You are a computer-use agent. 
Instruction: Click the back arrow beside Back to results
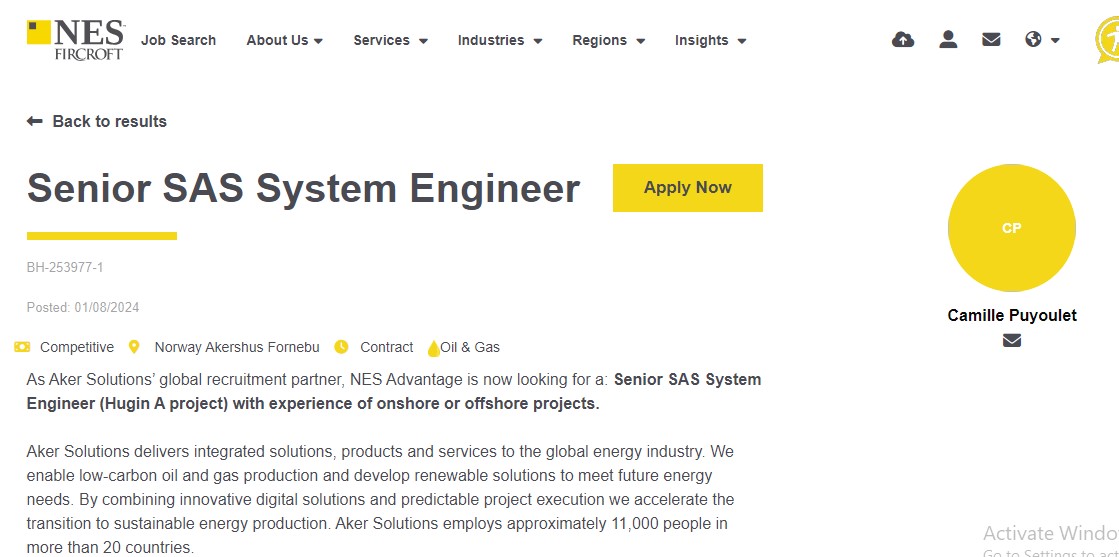(34, 121)
